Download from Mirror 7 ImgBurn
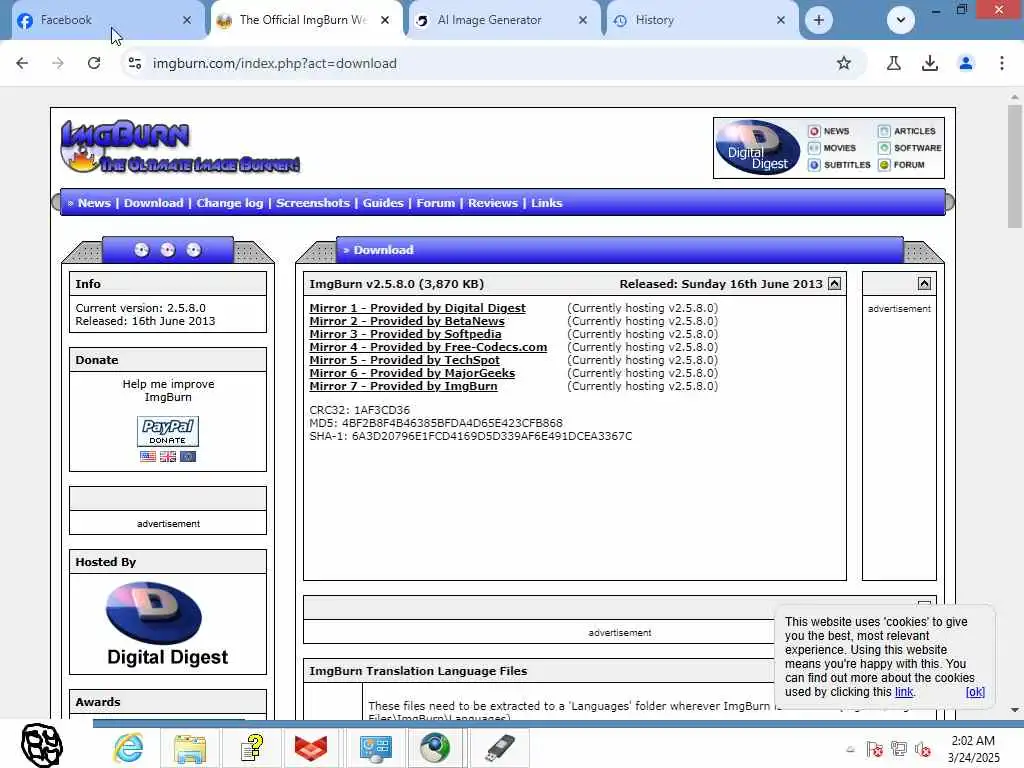The image size is (1024, 768). pos(404,387)
